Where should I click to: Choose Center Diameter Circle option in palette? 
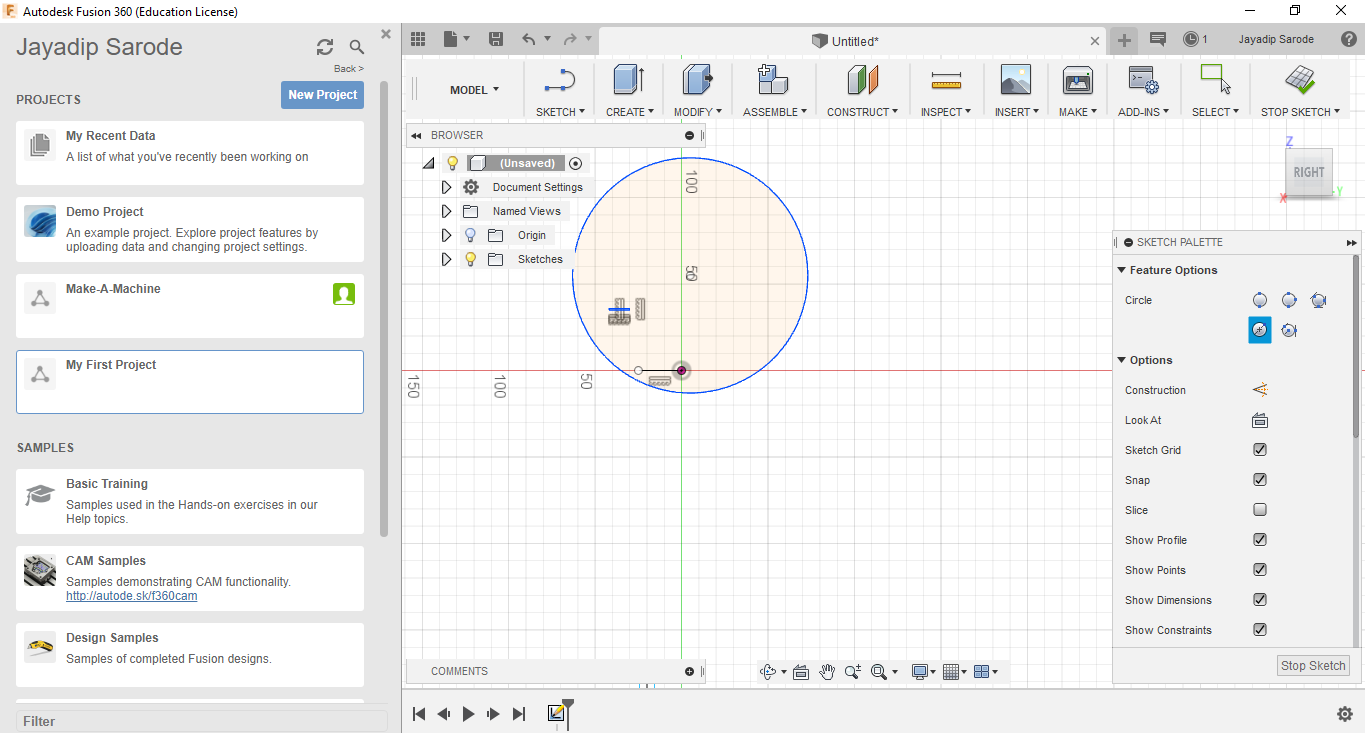point(1260,300)
